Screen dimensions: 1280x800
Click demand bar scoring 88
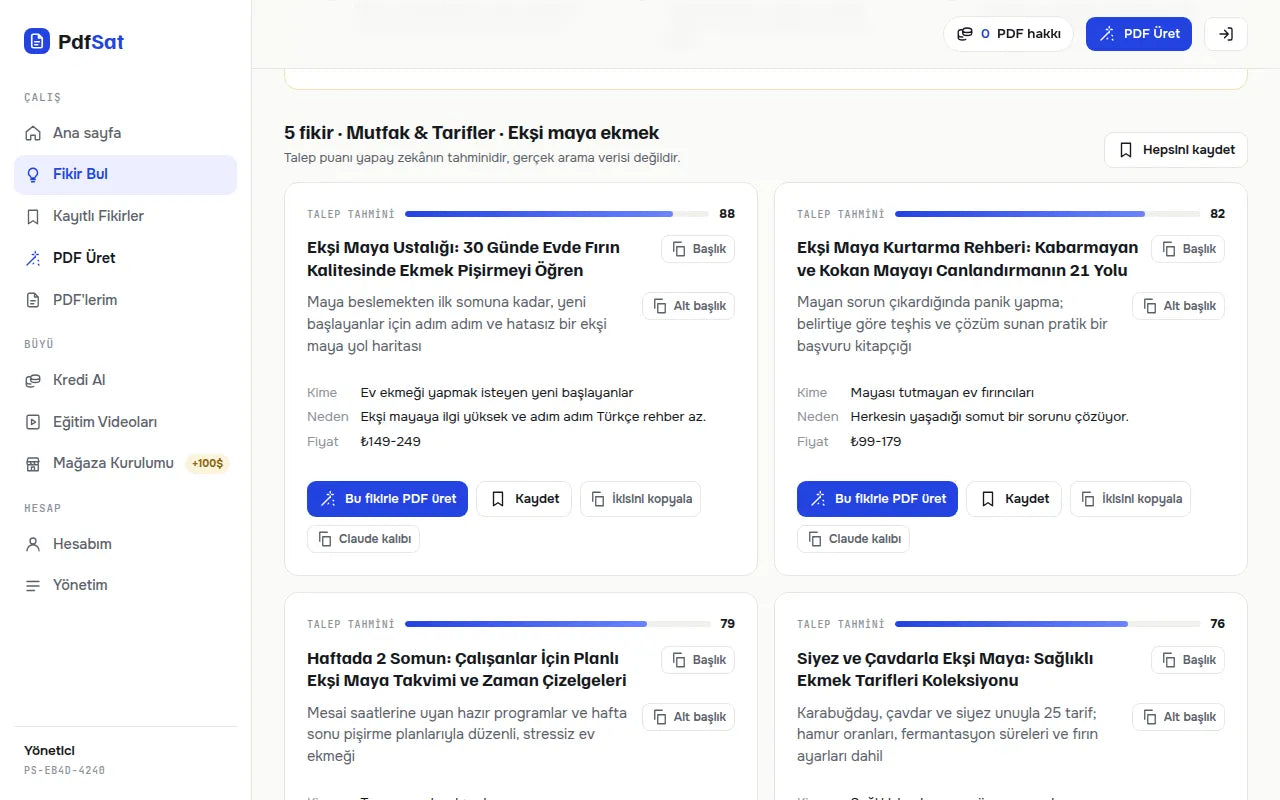[x=555, y=214]
